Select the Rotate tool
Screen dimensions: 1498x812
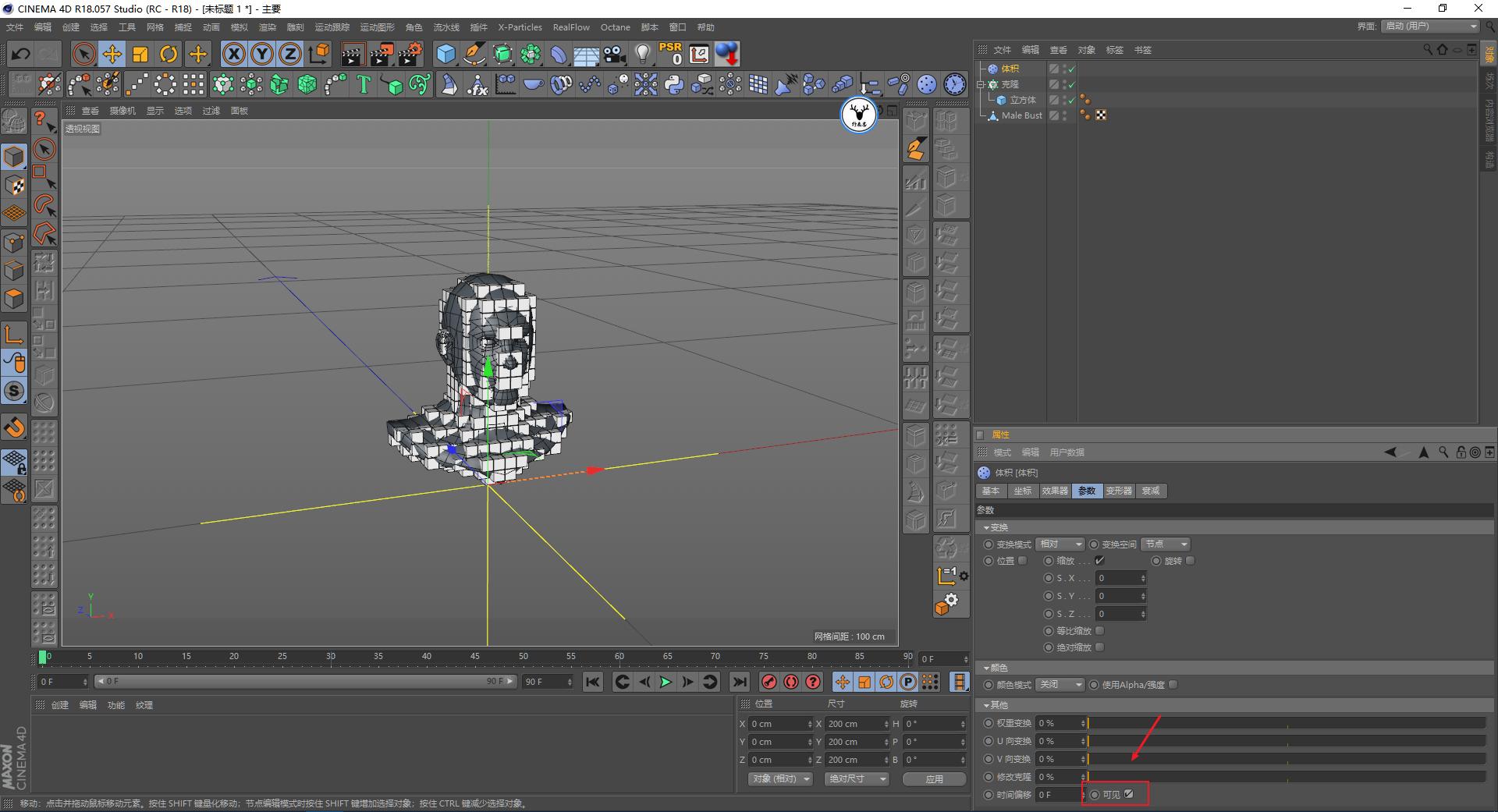pyautogui.click(x=169, y=54)
